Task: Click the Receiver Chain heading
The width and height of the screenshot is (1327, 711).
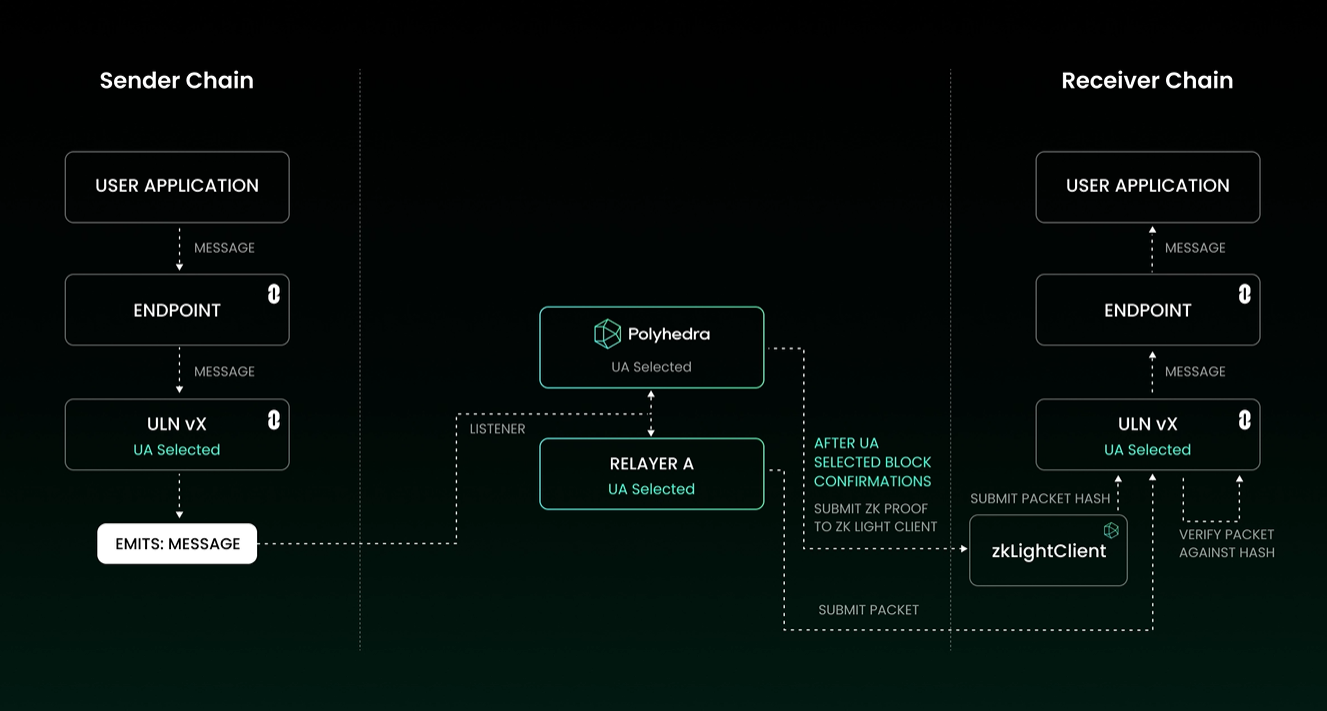Action: click(x=1147, y=80)
